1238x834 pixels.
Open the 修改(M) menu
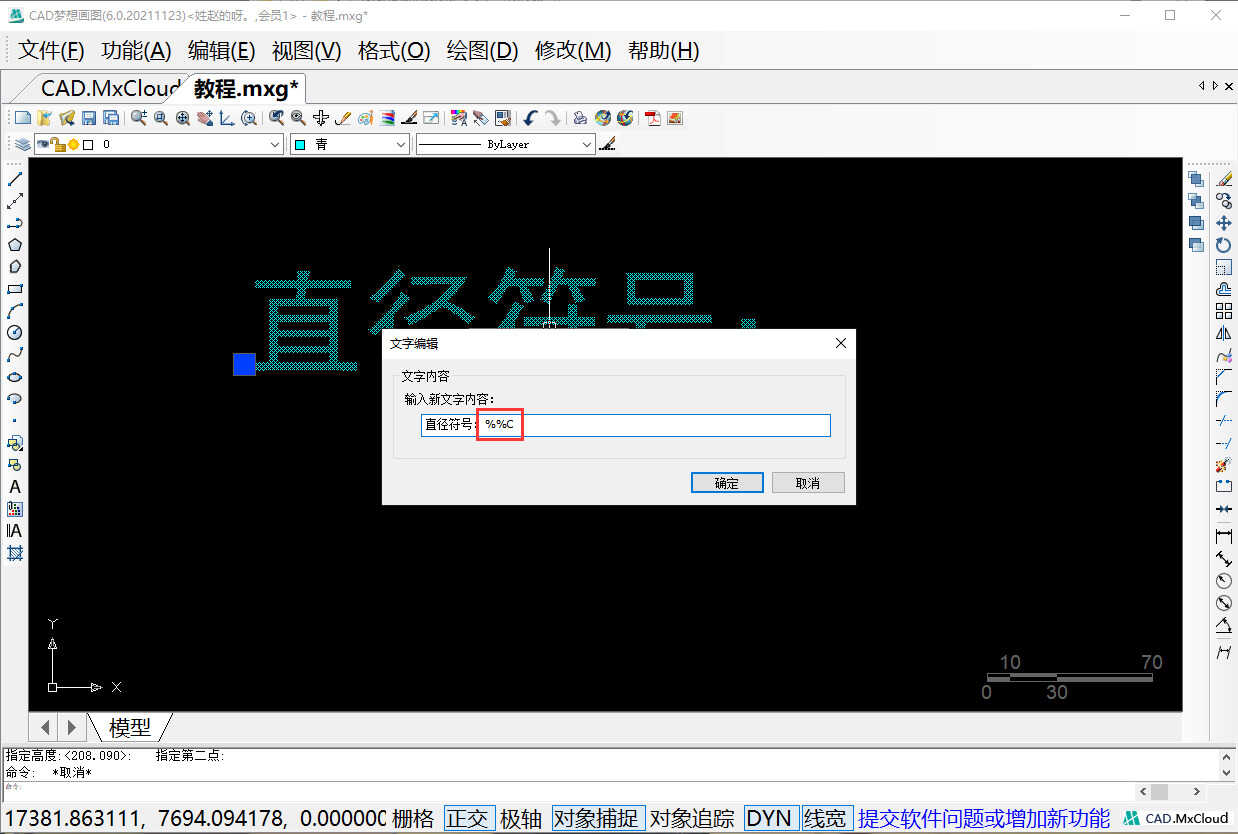click(573, 51)
